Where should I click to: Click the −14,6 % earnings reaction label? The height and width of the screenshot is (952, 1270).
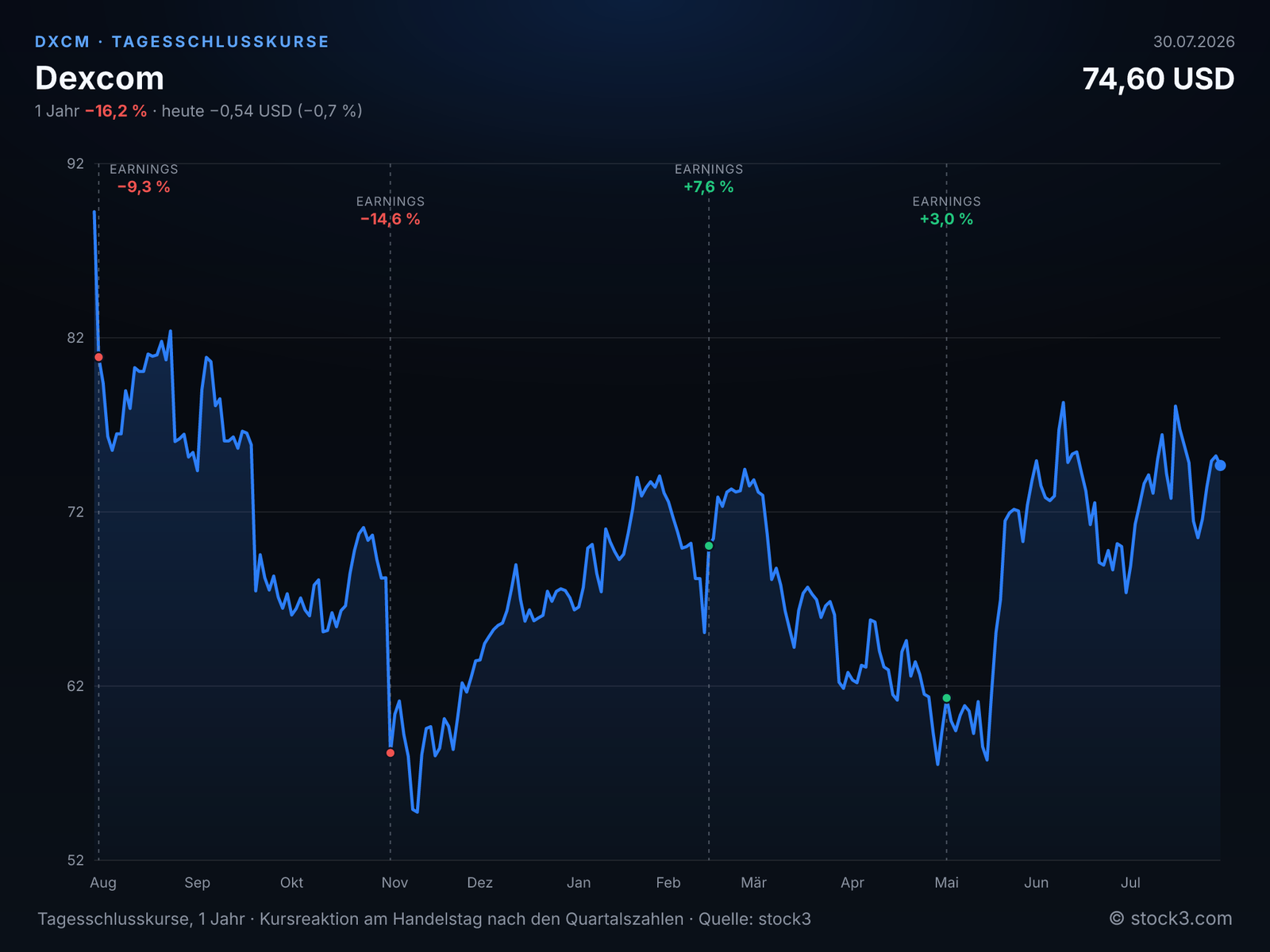pyautogui.click(x=391, y=220)
